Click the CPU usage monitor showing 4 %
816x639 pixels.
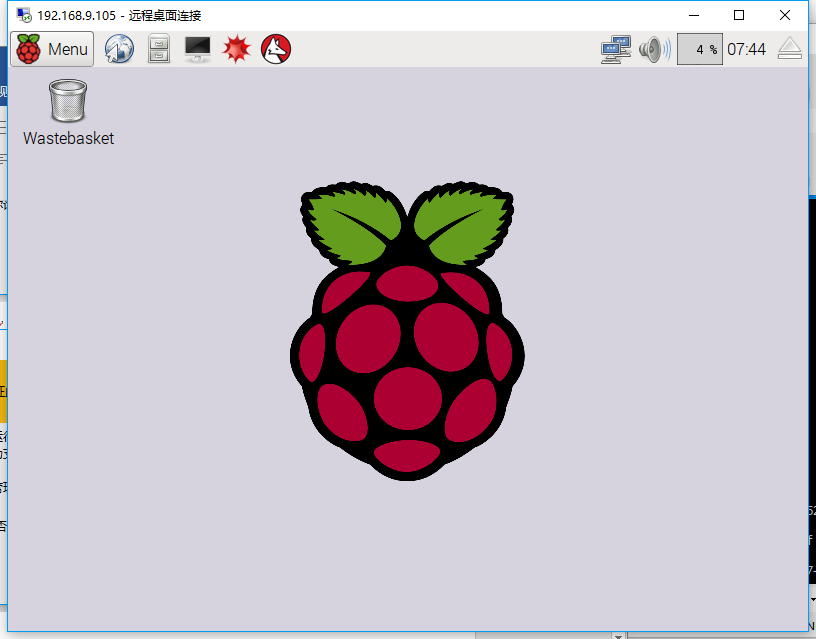700,49
